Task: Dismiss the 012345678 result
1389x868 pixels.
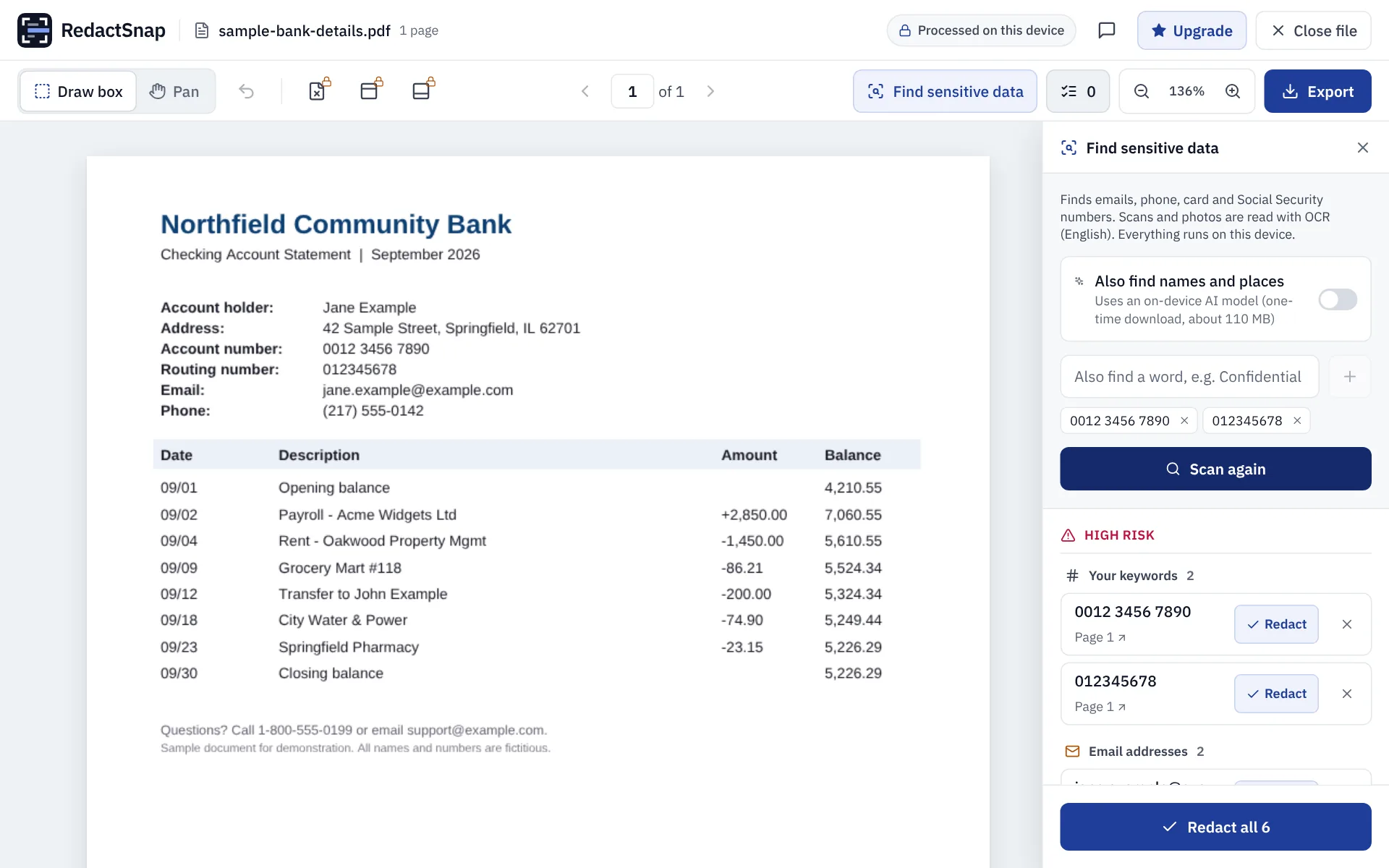Action: click(x=1346, y=694)
